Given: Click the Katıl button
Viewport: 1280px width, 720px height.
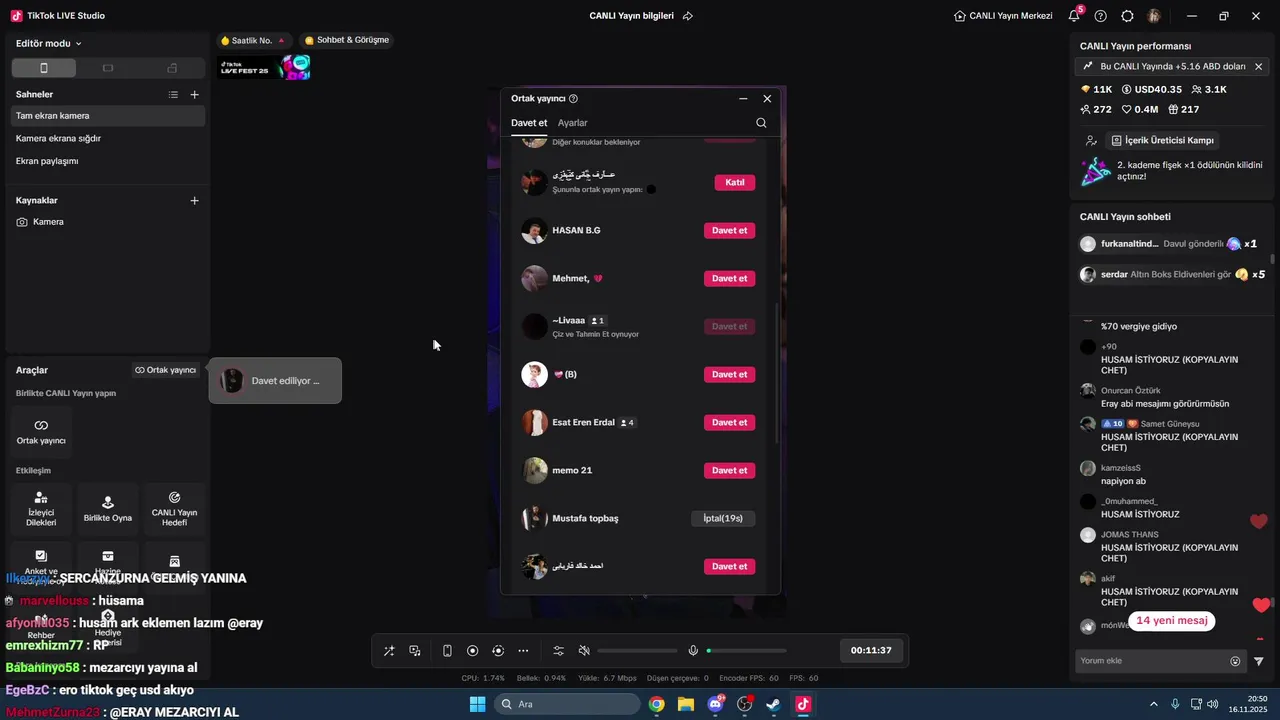Looking at the screenshot, I should click(735, 183).
